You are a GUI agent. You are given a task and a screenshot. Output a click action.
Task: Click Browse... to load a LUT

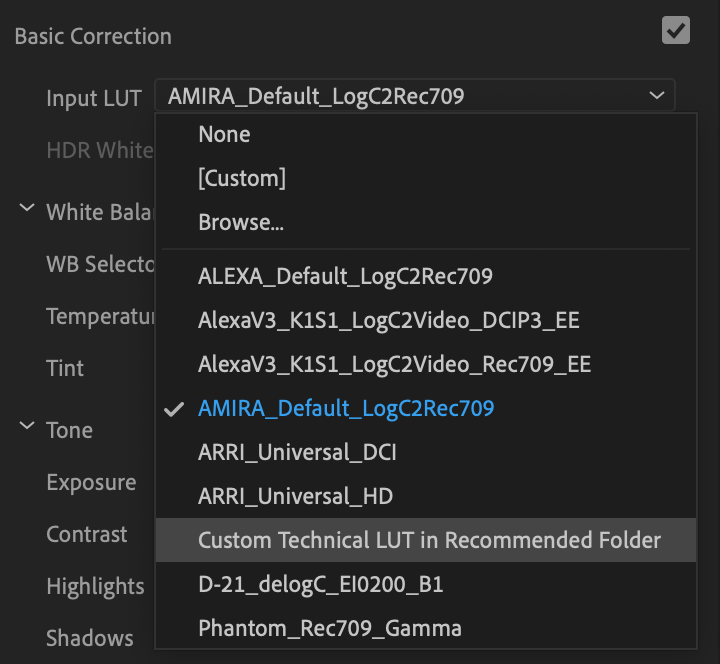tap(426, 222)
